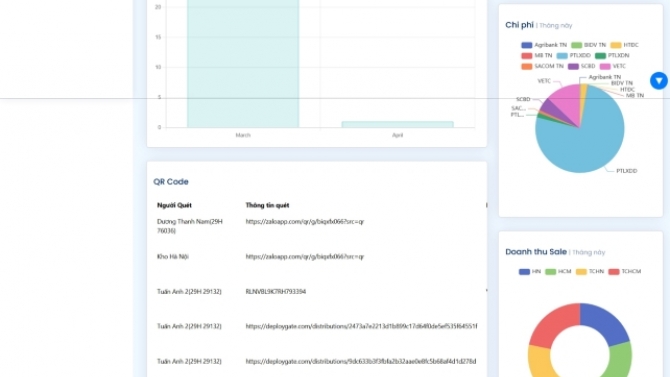The image size is (670, 377).
Task: Click the blue round filter button with triangle
Action: (x=658, y=81)
